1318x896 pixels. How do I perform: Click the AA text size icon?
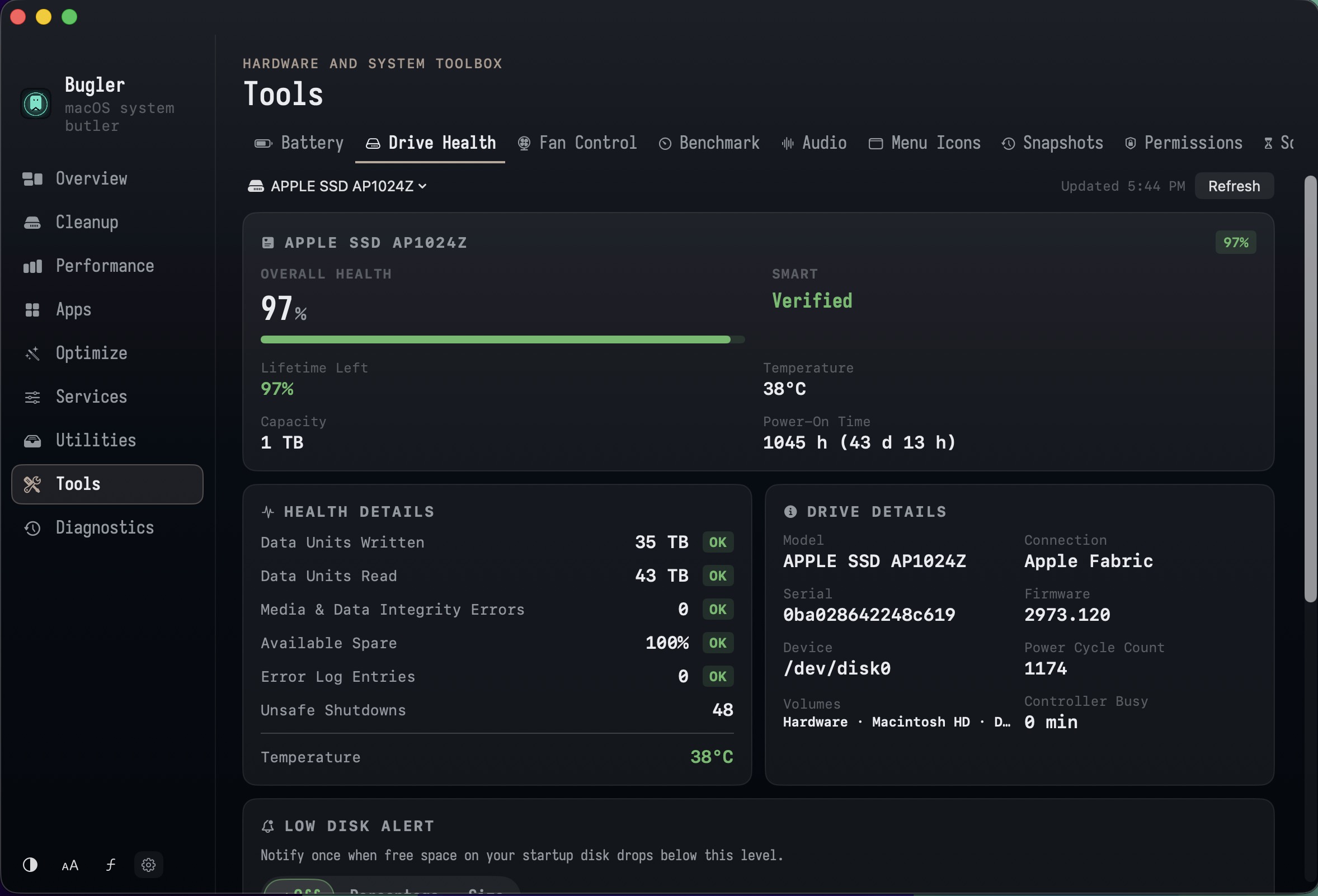tap(70, 865)
